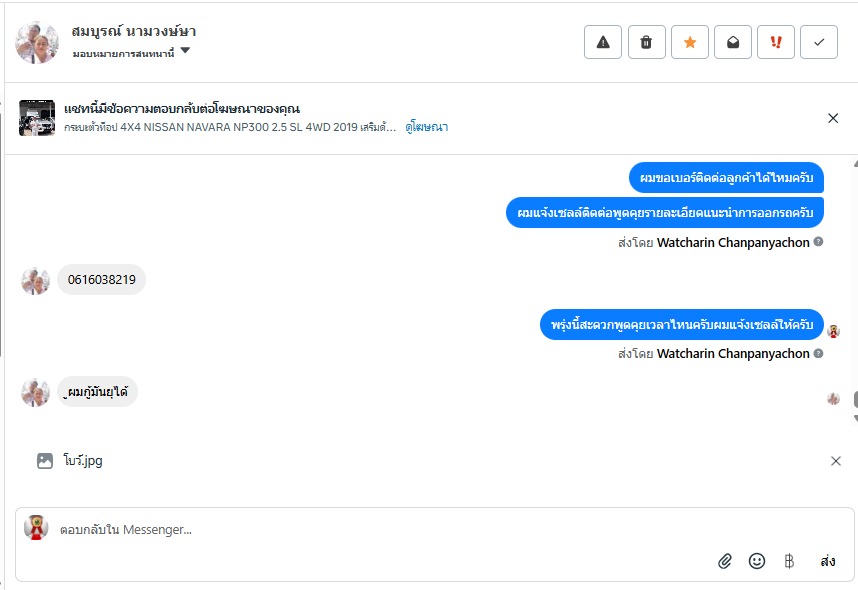Click the spam warning triangle icon
The image size is (858, 590).
(603, 42)
